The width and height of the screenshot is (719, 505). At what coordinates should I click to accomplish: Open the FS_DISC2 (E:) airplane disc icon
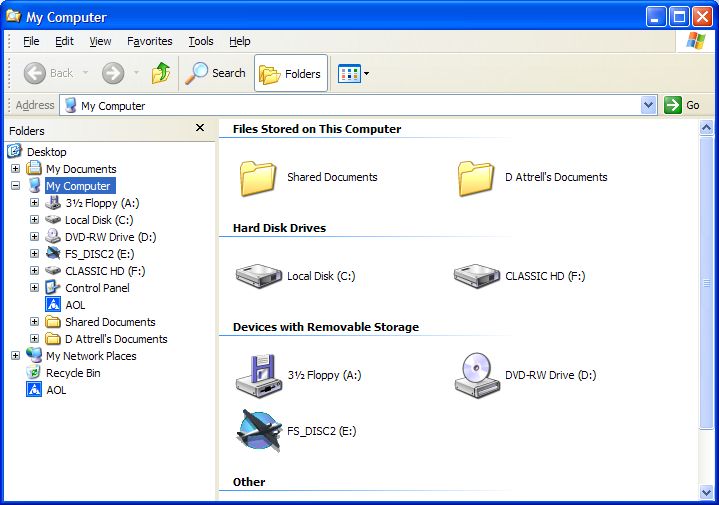click(x=258, y=431)
